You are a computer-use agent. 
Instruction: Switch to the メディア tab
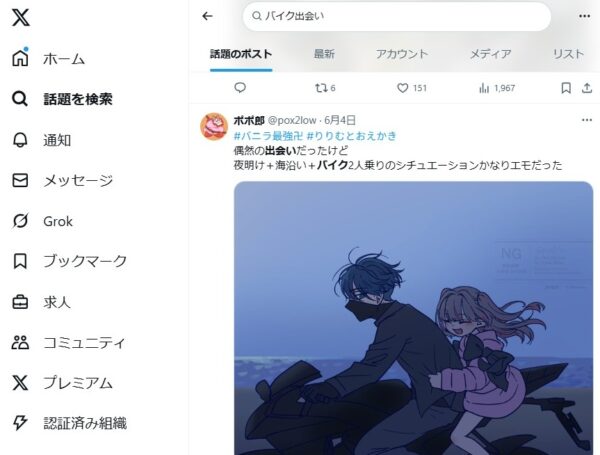[491, 54]
